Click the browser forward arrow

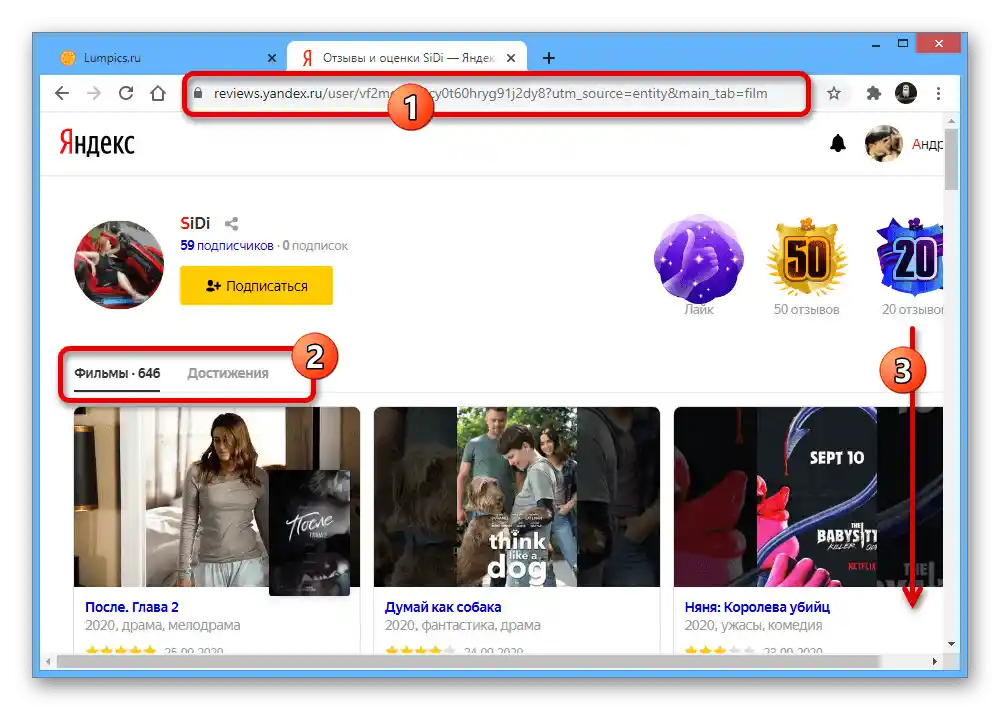[x=94, y=93]
